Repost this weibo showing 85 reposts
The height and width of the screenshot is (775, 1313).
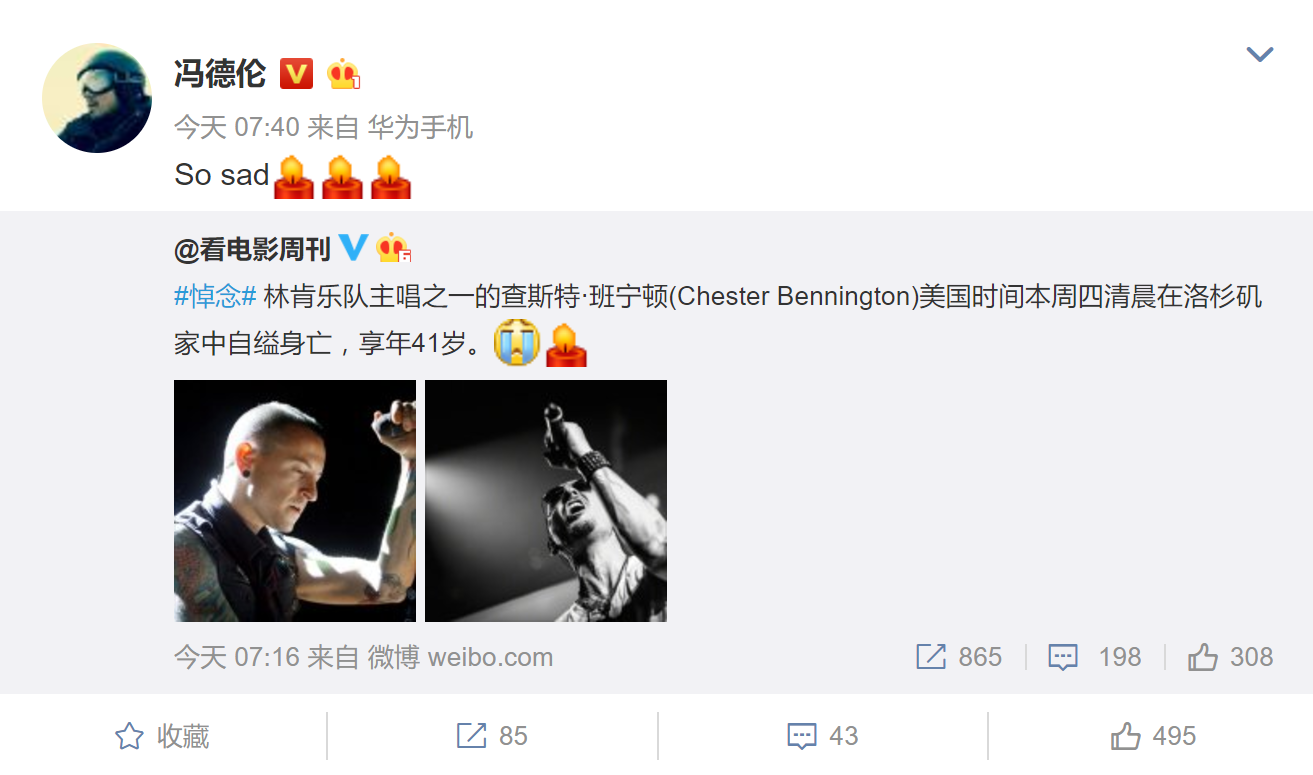pyautogui.click(x=492, y=737)
